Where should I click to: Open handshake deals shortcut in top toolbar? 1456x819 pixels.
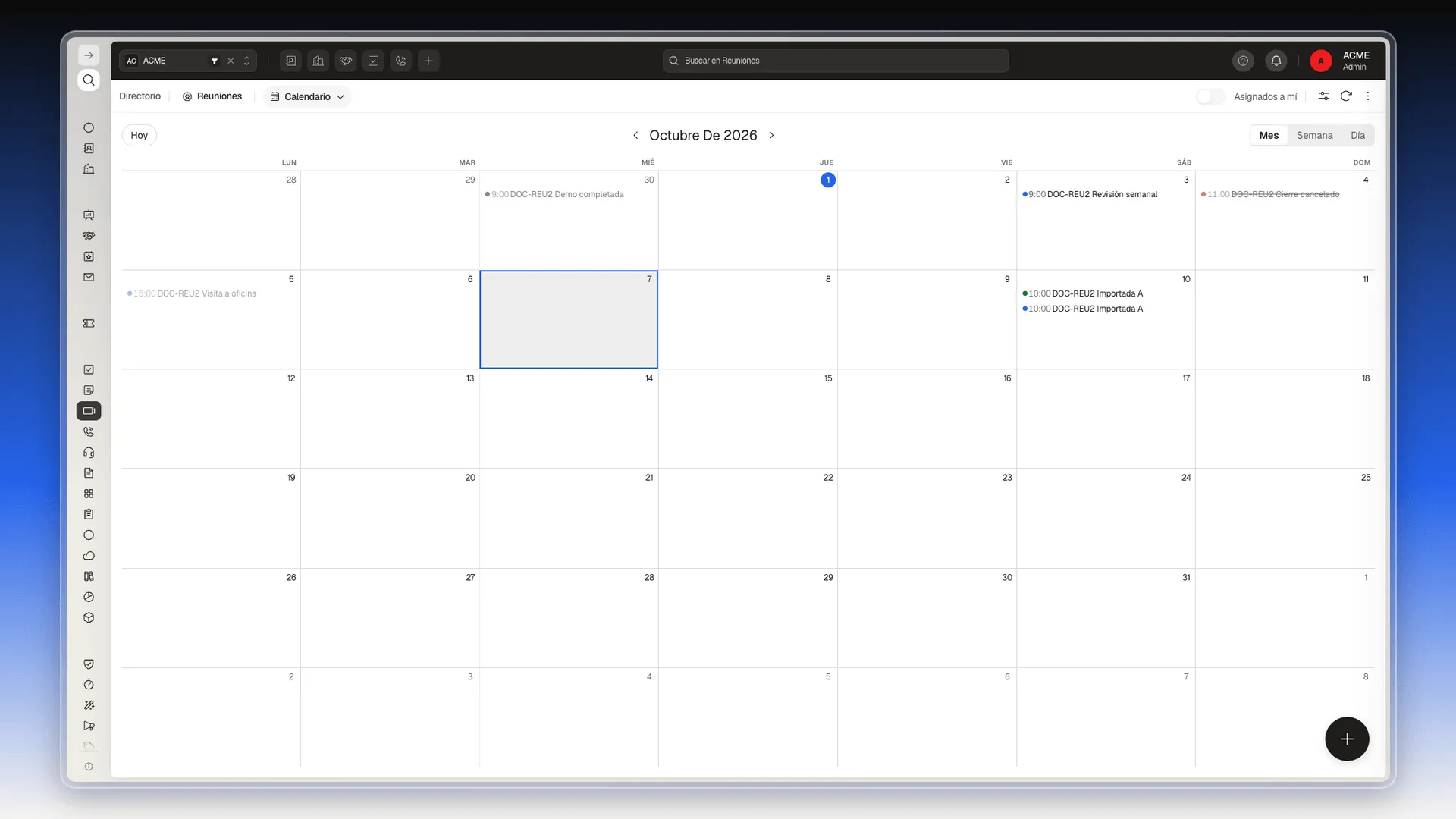(346, 61)
